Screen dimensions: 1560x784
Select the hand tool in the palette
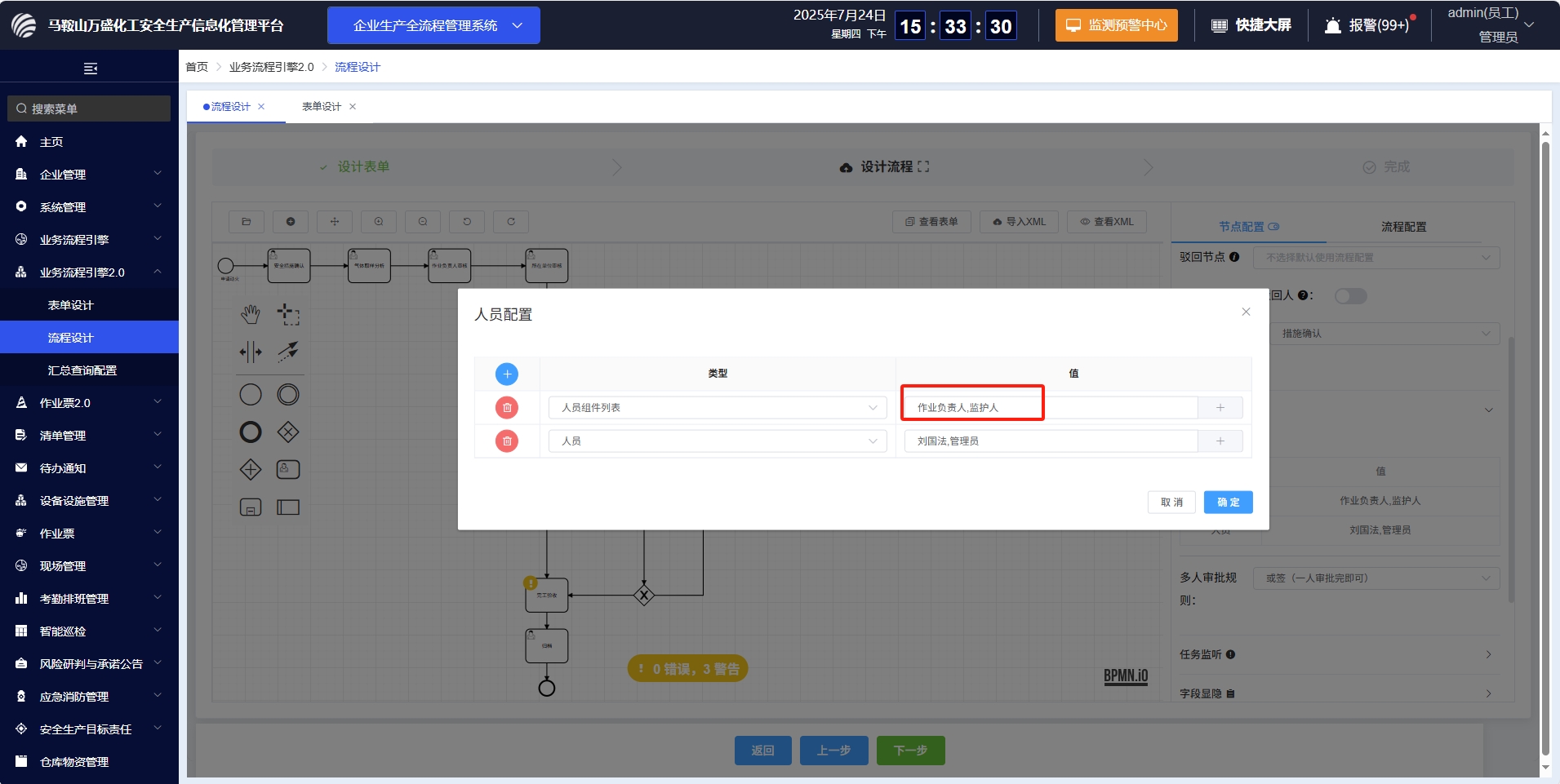pyautogui.click(x=251, y=314)
